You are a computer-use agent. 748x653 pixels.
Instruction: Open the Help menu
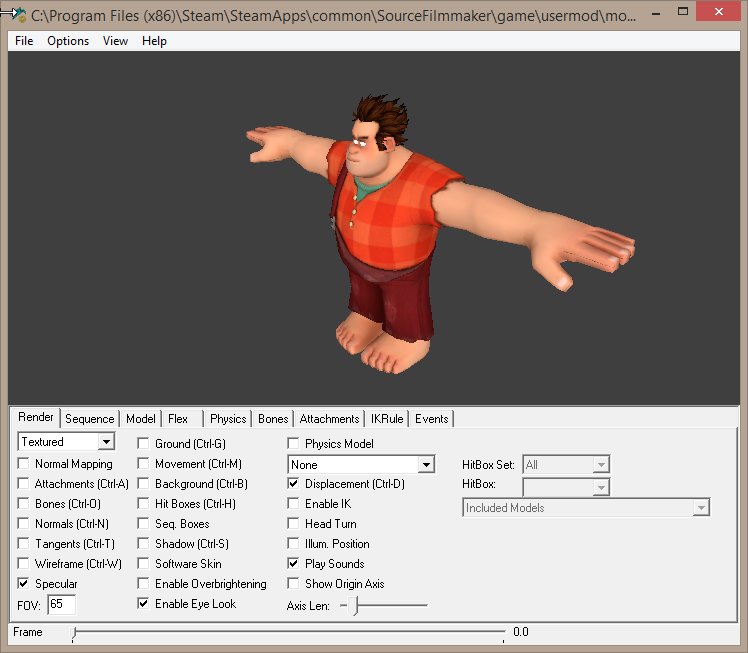click(154, 41)
